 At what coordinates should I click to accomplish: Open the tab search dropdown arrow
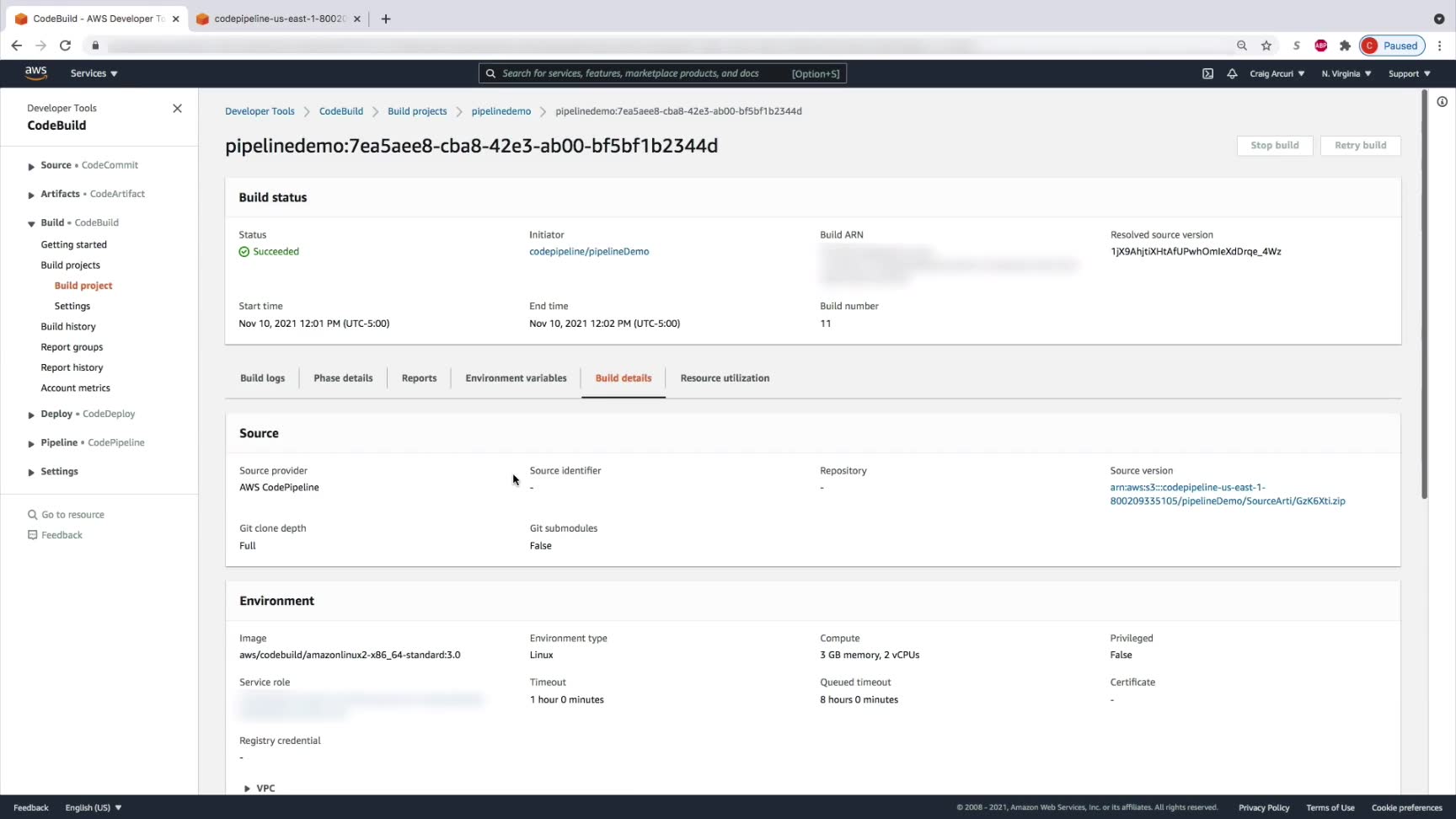tap(1439, 19)
